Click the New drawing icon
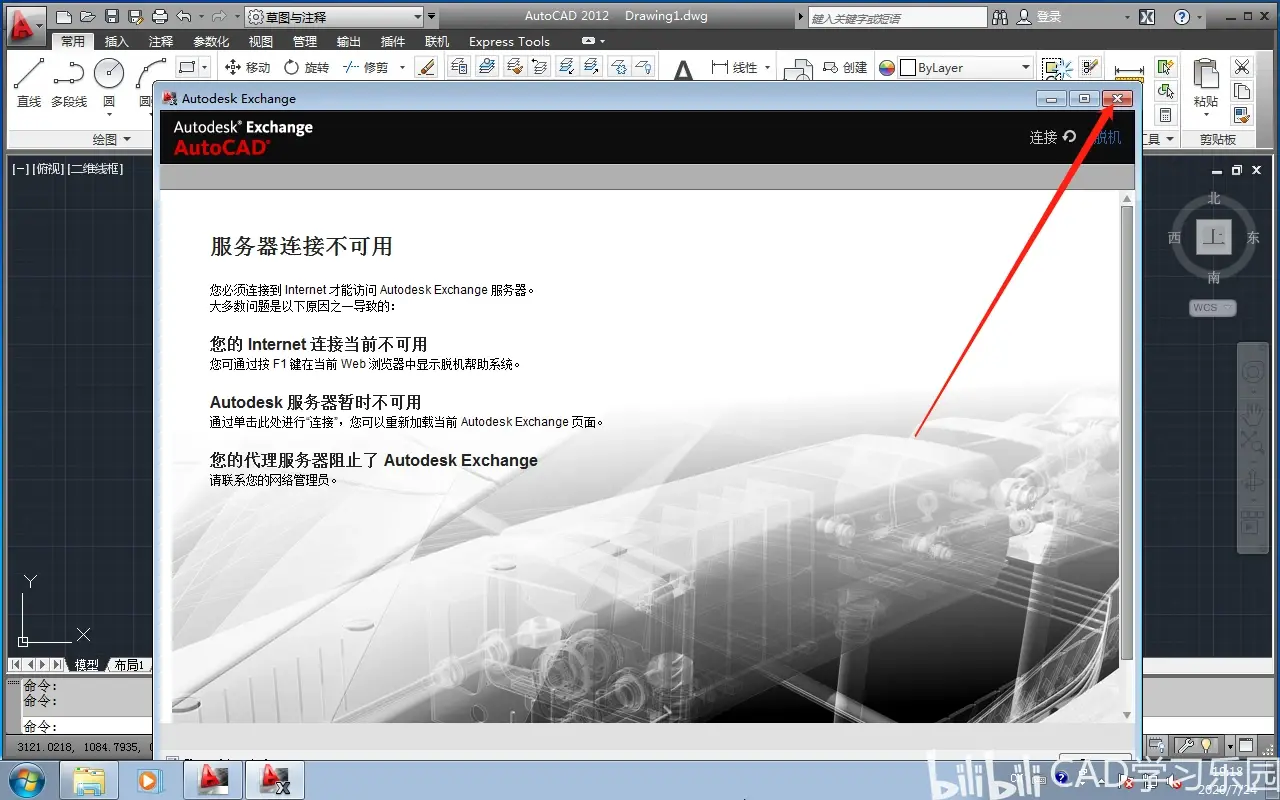This screenshot has height=800, width=1280. tap(64, 17)
